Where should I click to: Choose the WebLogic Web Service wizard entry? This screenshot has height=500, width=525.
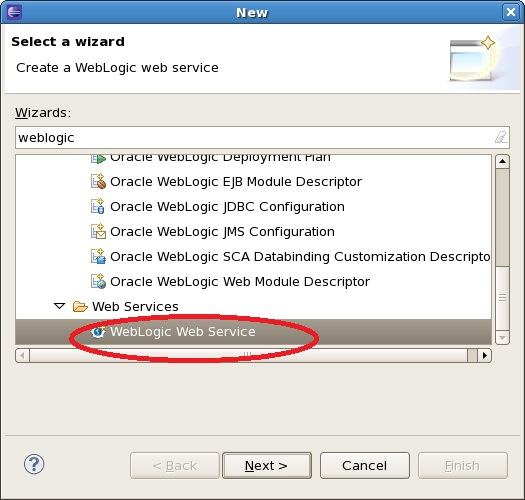[183, 332]
